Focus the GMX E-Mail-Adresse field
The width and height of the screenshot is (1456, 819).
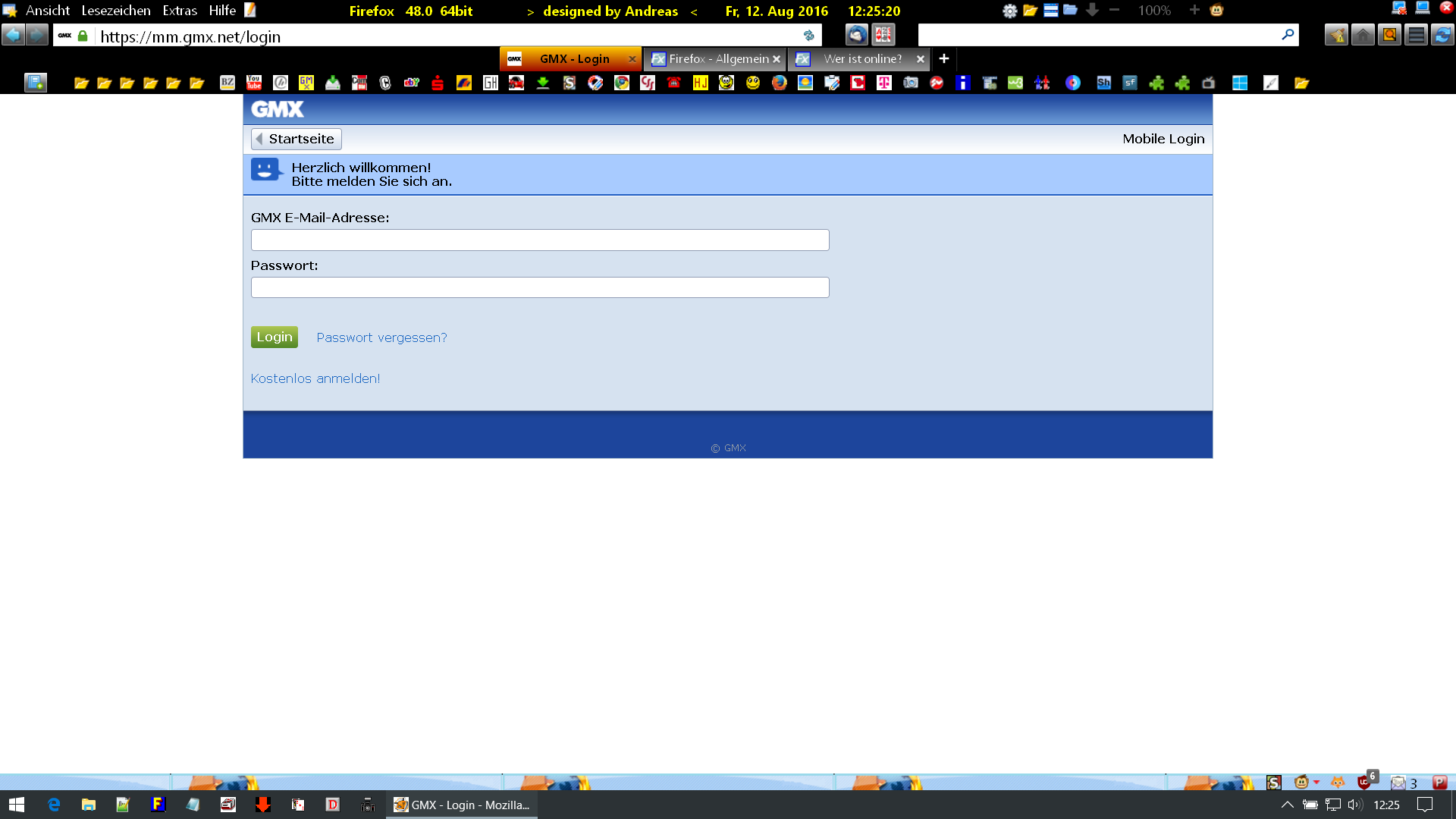click(540, 240)
